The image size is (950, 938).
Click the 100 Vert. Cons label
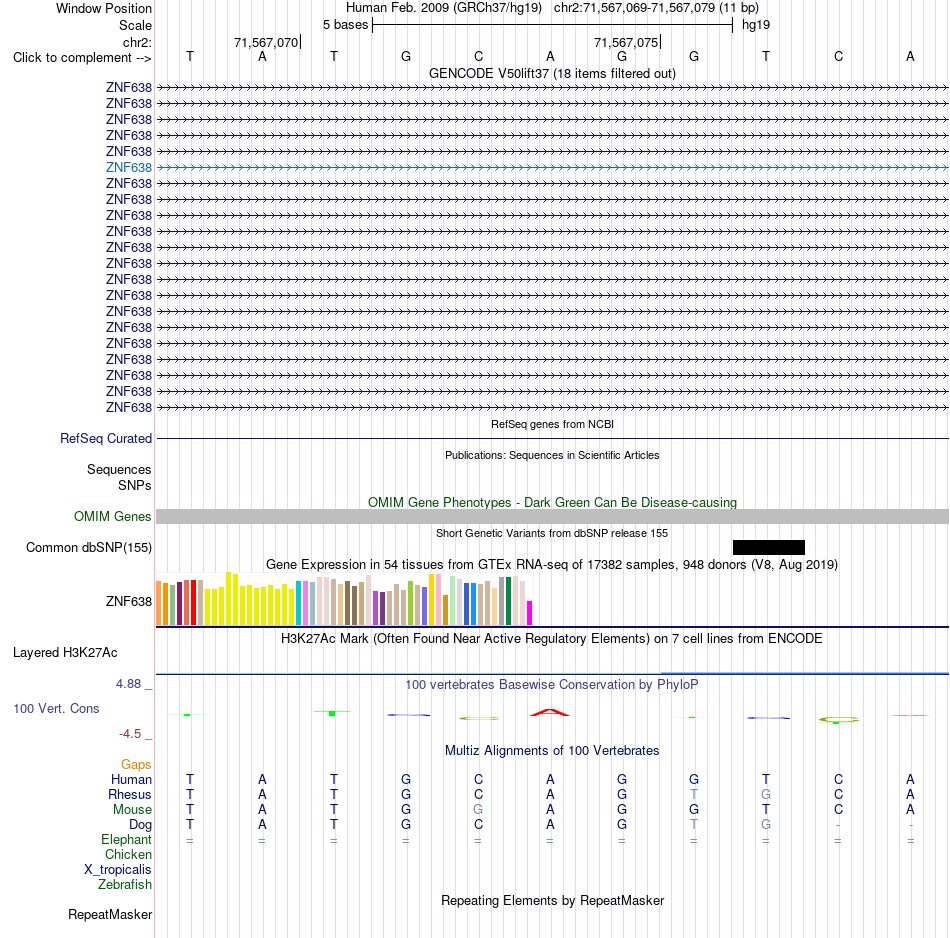point(56,708)
